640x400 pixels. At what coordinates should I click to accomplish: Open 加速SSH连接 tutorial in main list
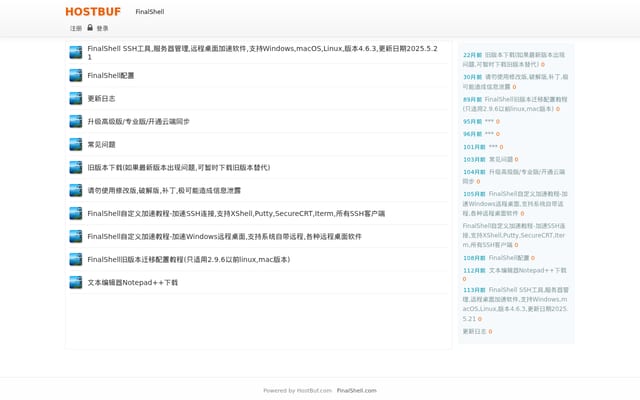coord(236,213)
